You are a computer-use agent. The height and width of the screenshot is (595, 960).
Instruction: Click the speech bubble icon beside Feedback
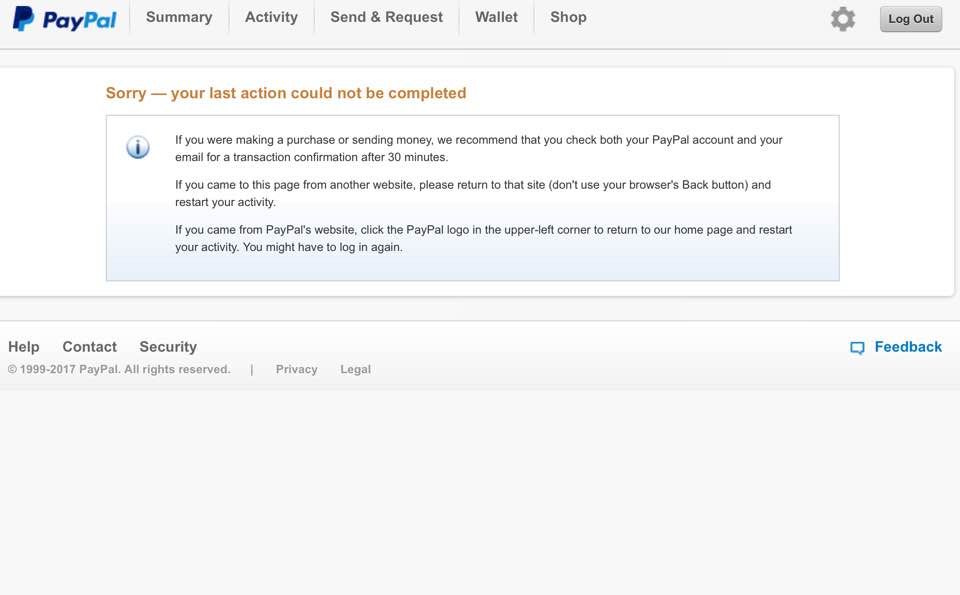(x=857, y=348)
